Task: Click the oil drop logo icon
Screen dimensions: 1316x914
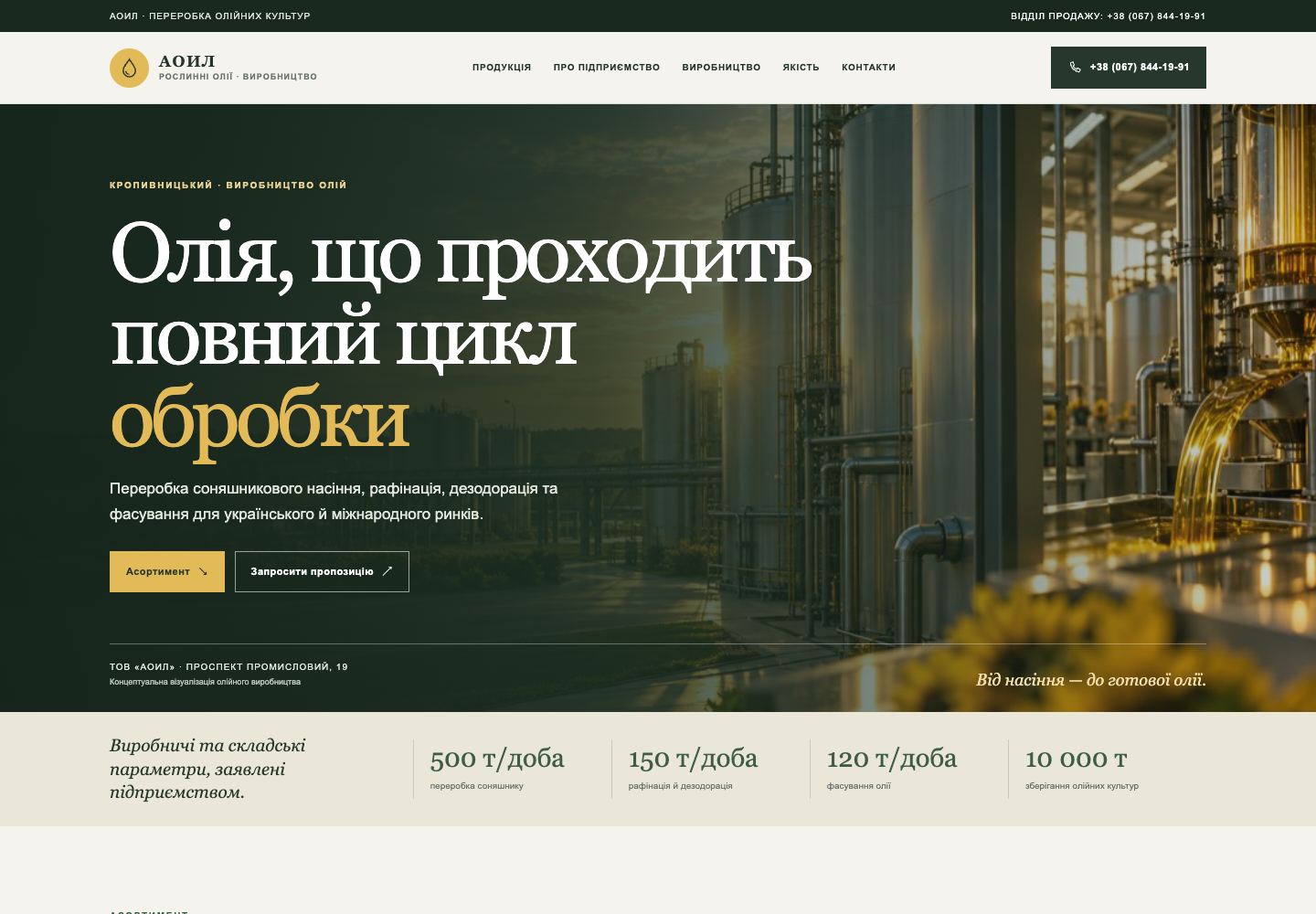Action: 129,68
